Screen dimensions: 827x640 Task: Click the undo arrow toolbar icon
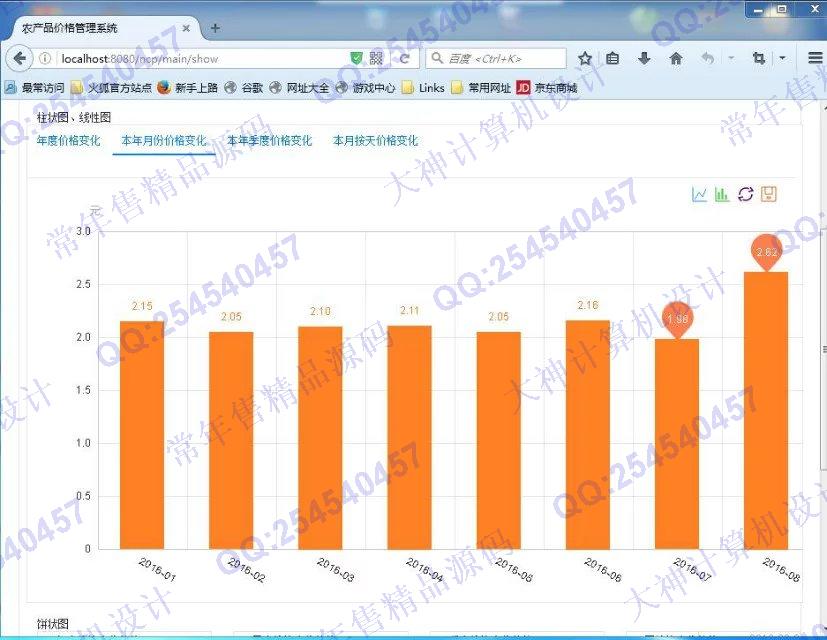pos(708,59)
